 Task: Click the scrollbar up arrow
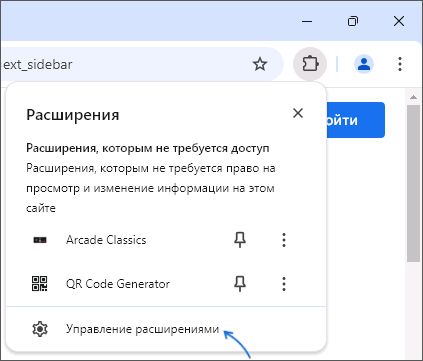pyautogui.click(x=413, y=97)
